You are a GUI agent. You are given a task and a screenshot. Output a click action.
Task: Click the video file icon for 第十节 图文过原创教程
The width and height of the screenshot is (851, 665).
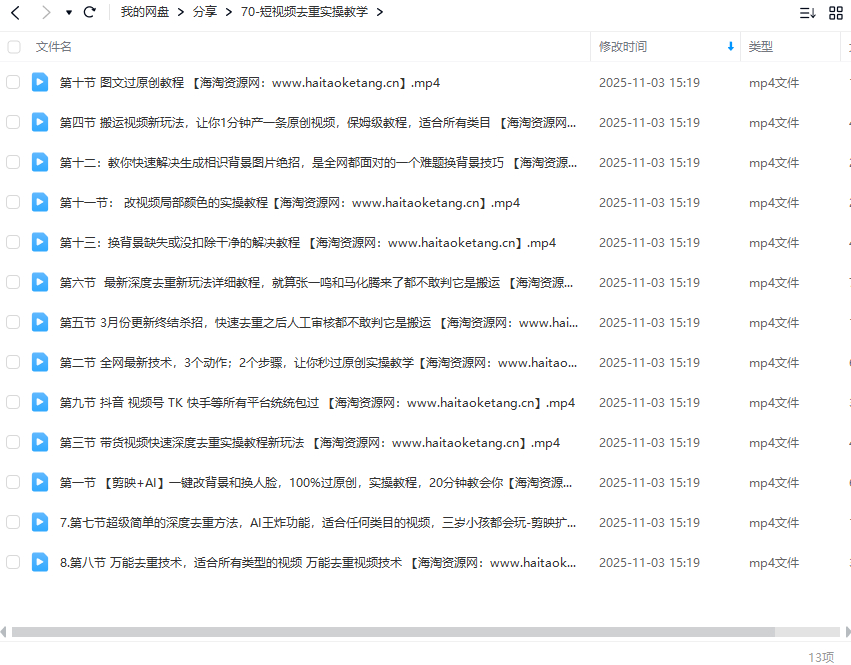39,82
